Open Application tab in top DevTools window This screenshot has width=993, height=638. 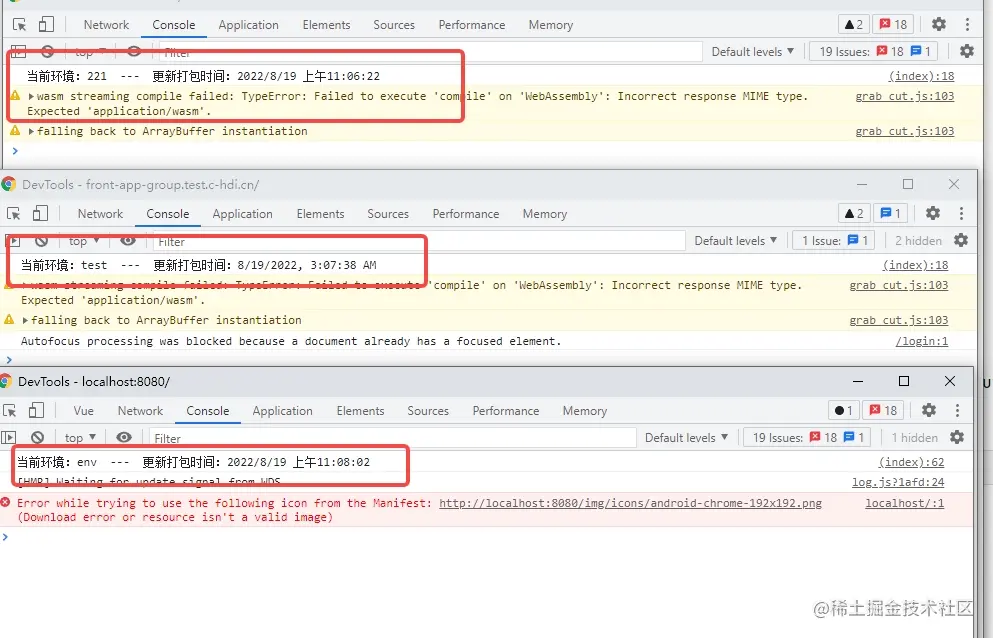248,25
